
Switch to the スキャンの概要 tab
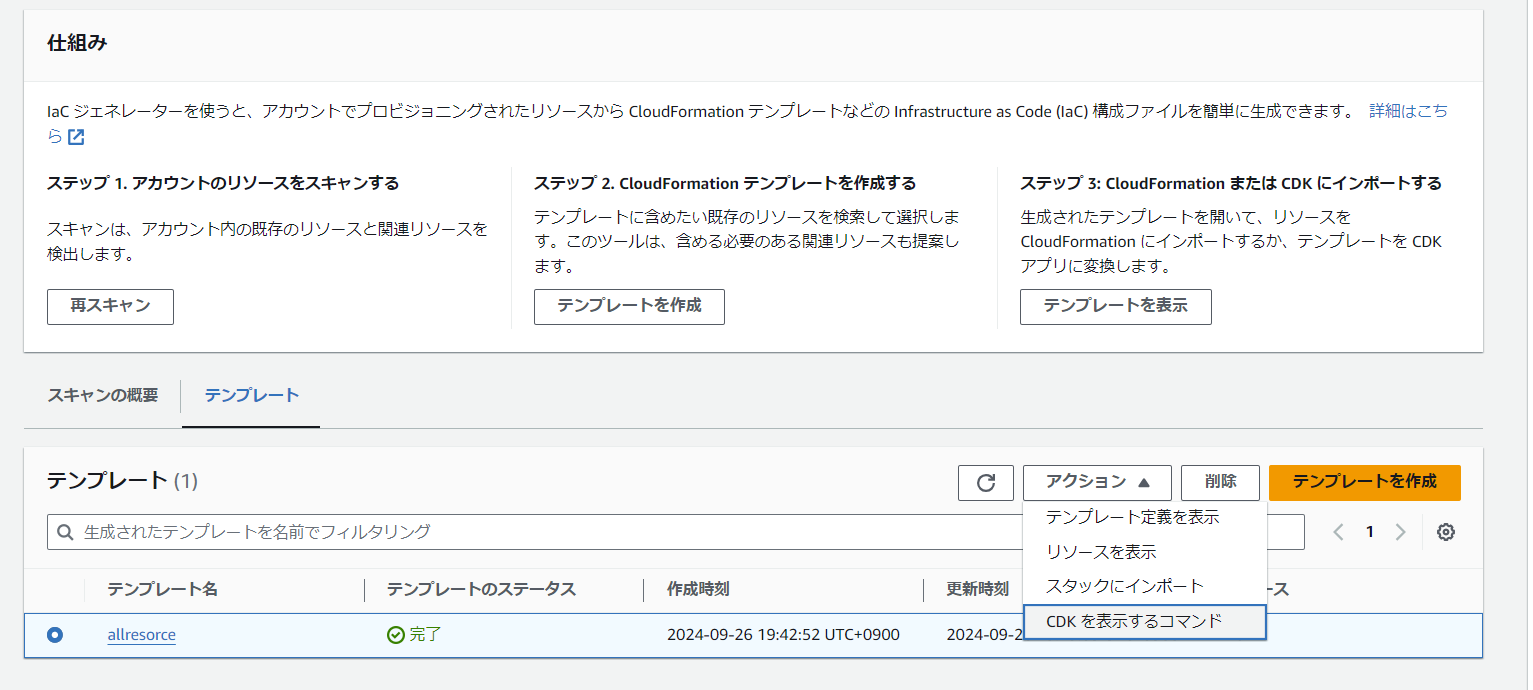pos(101,396)
